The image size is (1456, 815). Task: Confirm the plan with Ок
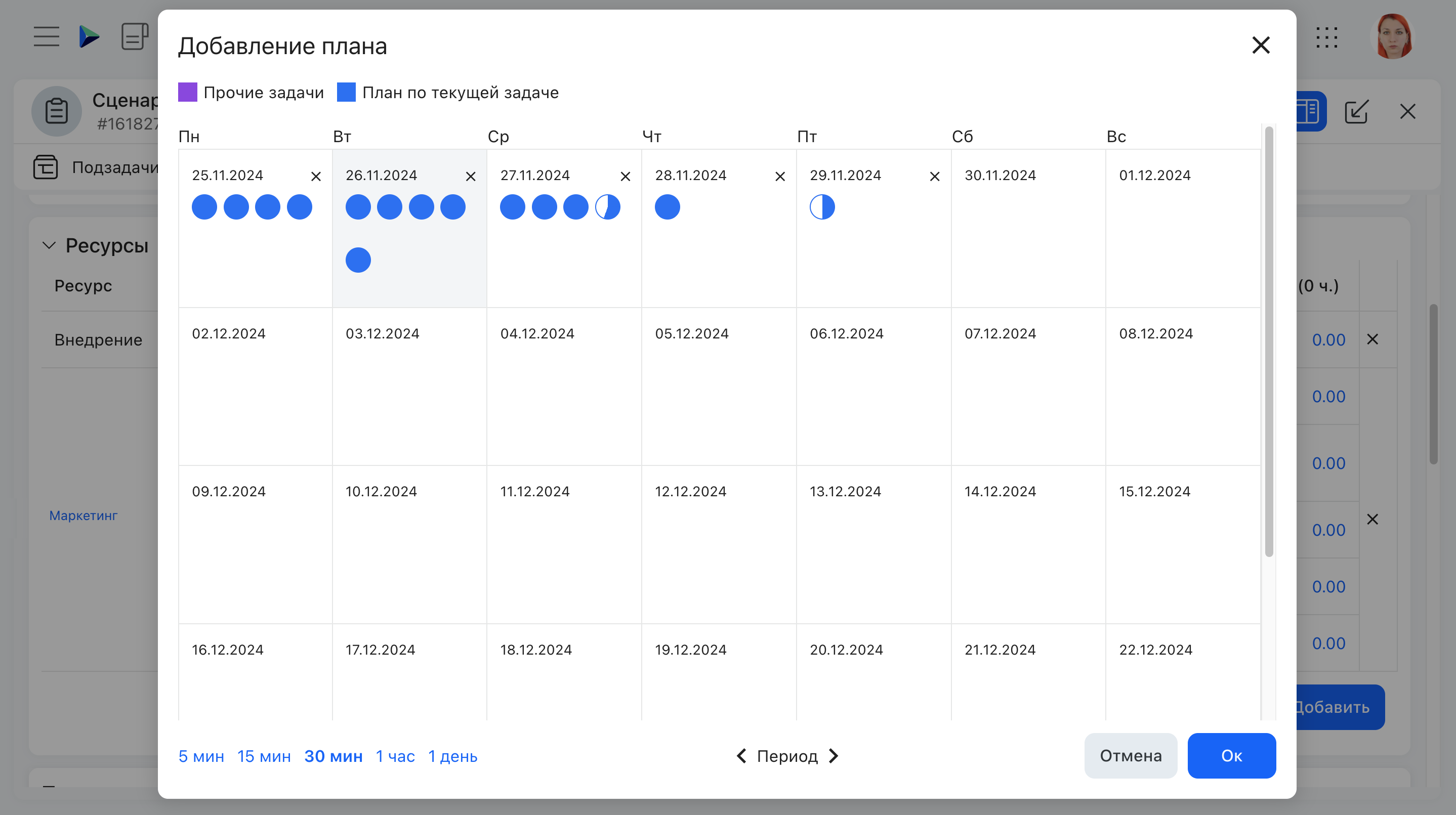tap(1232, 756)
